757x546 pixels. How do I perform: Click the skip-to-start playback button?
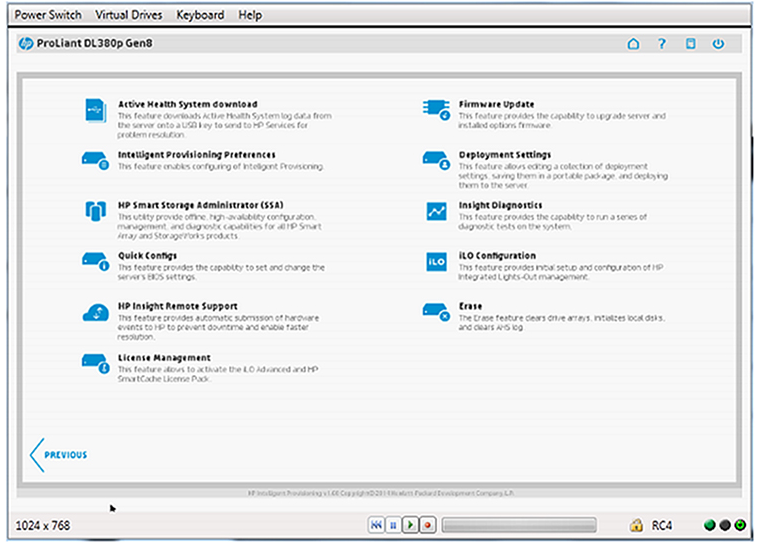point(376,525)
